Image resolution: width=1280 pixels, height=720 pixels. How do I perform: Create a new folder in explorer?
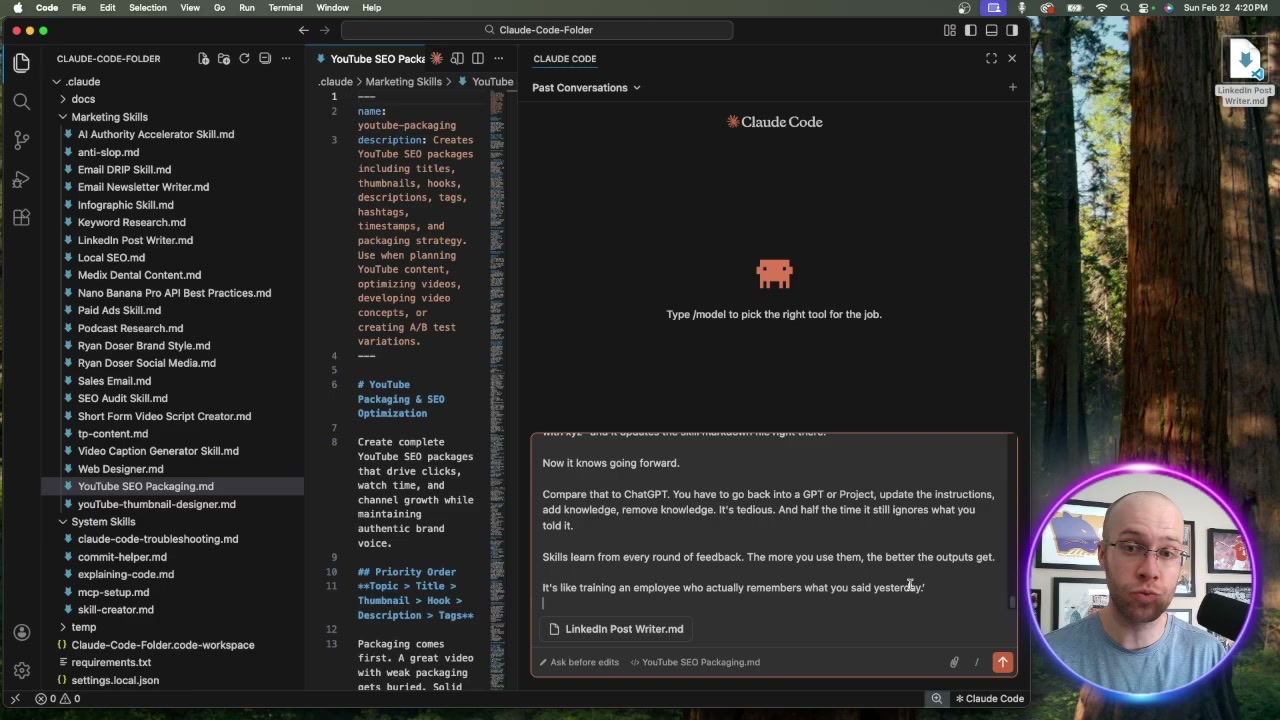click(224, 58)
